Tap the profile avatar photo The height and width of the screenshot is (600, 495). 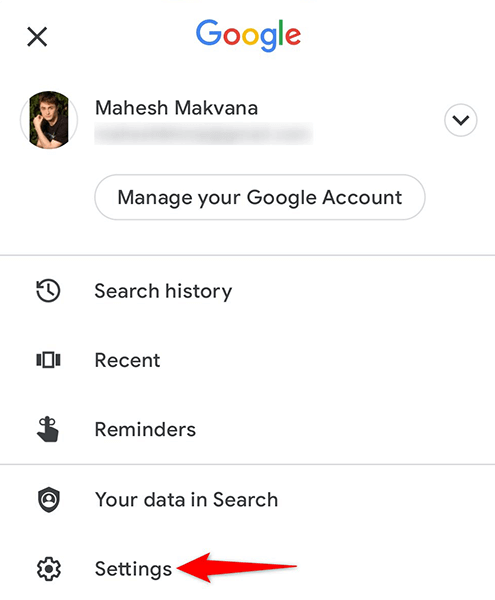[x=49, y=120]
